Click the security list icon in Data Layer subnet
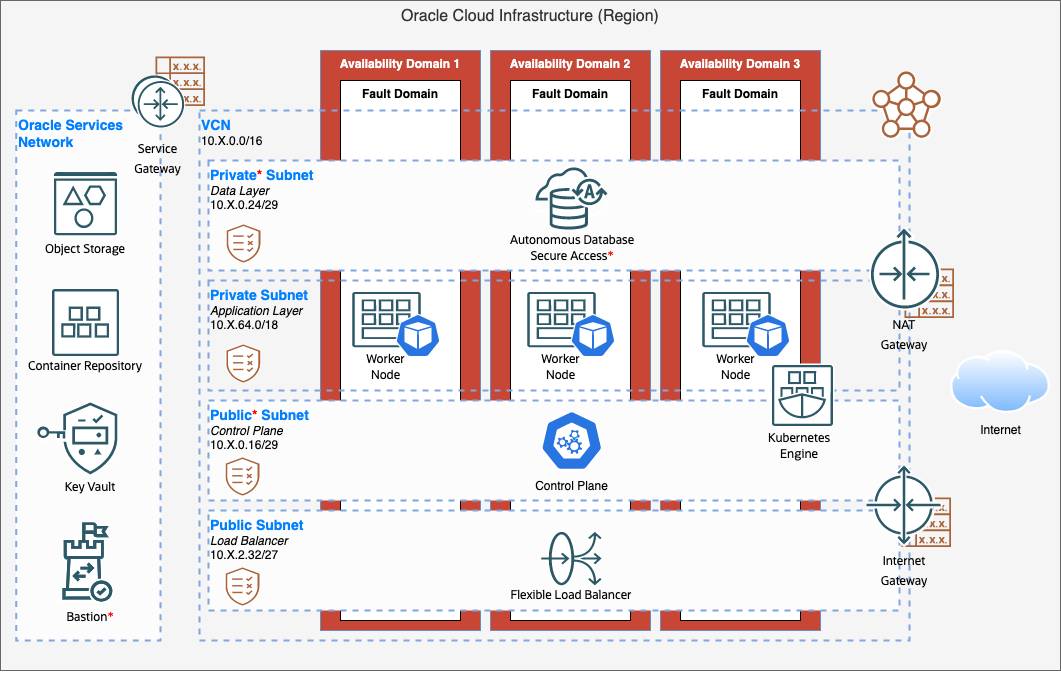 (x=243, y=242)
